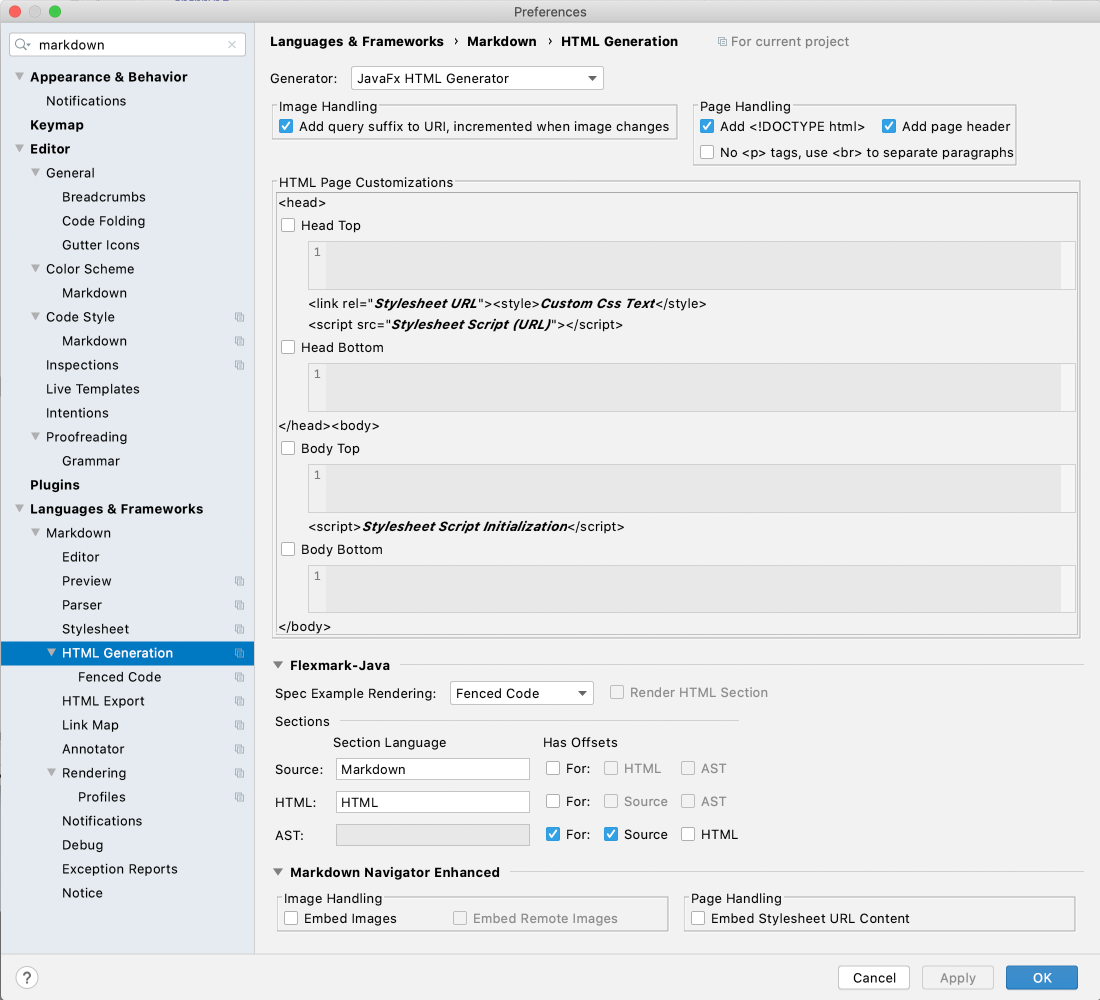
Task: Click the project icon beside Inspections
Action: [x=239, y=365]
